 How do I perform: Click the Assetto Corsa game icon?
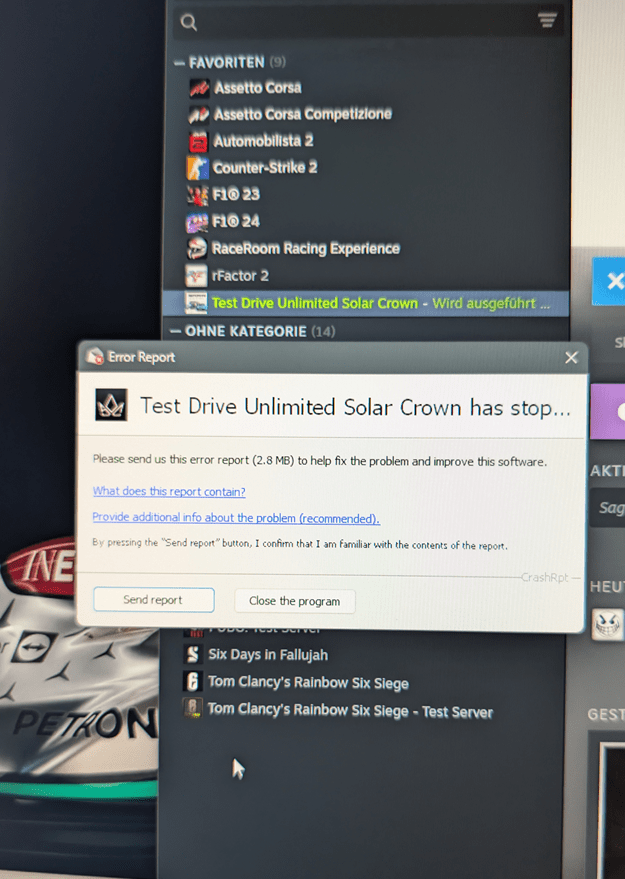pyautogui.click(x=199, y=88)
